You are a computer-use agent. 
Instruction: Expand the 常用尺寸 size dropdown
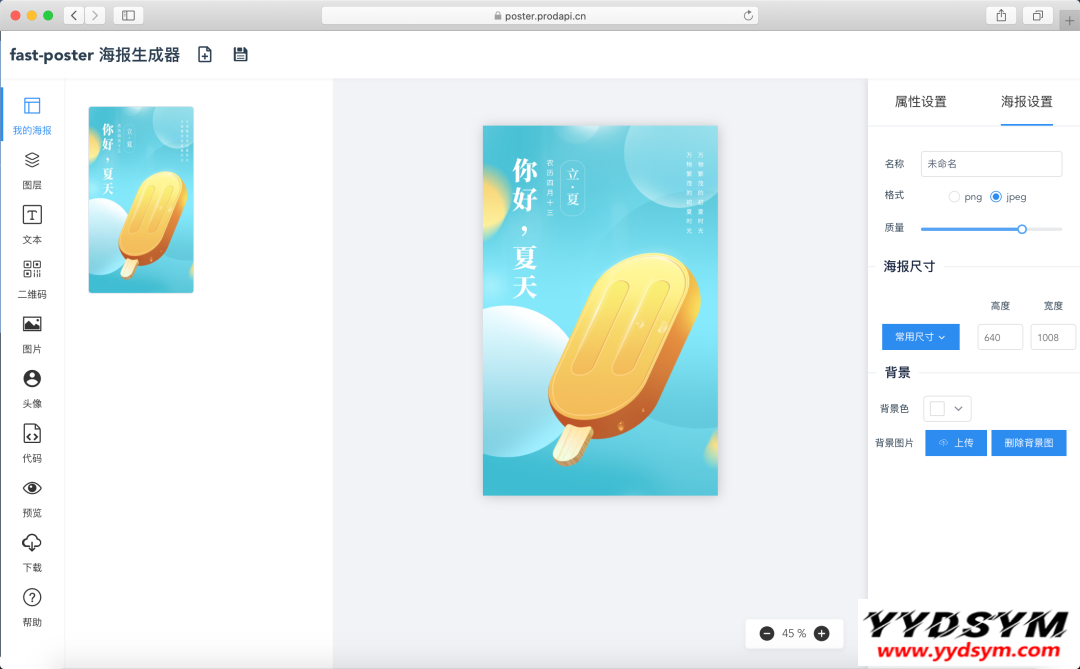coord(920,337)
